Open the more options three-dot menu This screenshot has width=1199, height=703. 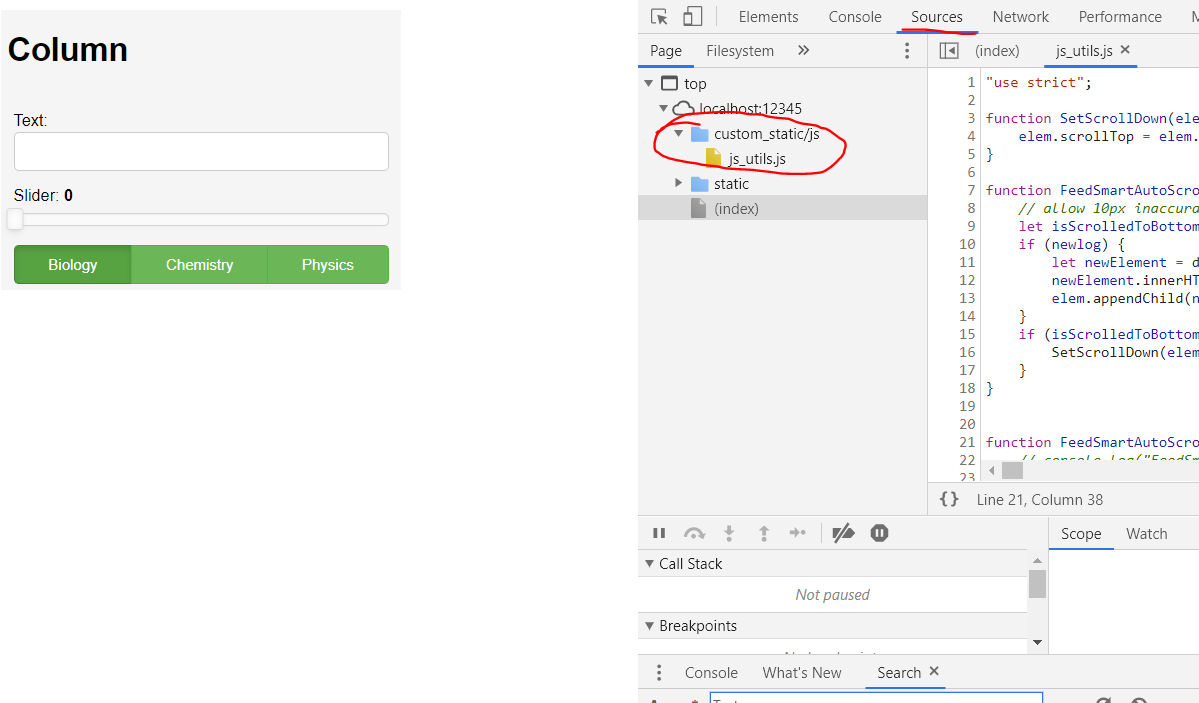pyautogui.click(x=907, y=50)
